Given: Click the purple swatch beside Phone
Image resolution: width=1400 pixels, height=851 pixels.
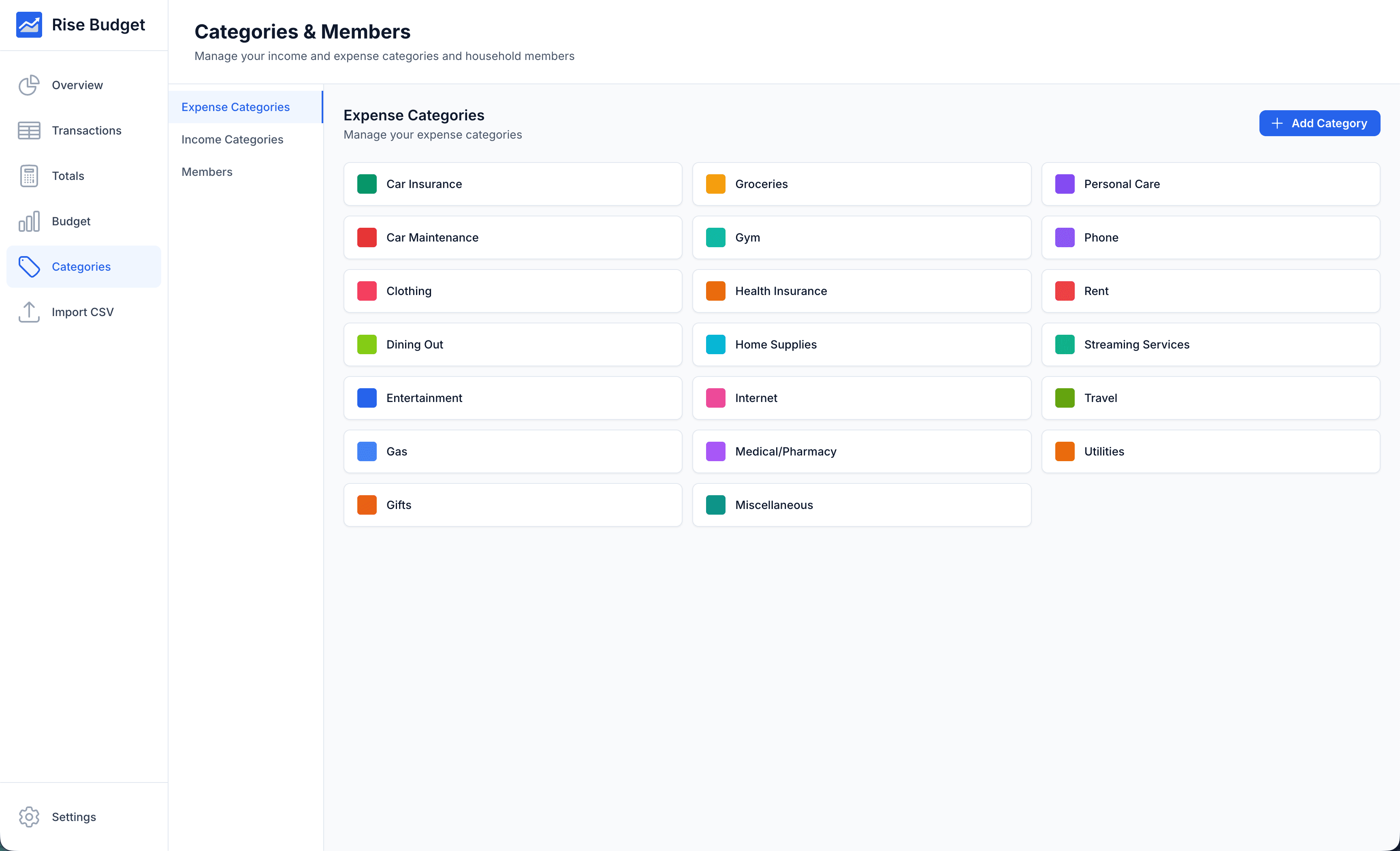Looking at the screenshot, I should pos(1065,237).
